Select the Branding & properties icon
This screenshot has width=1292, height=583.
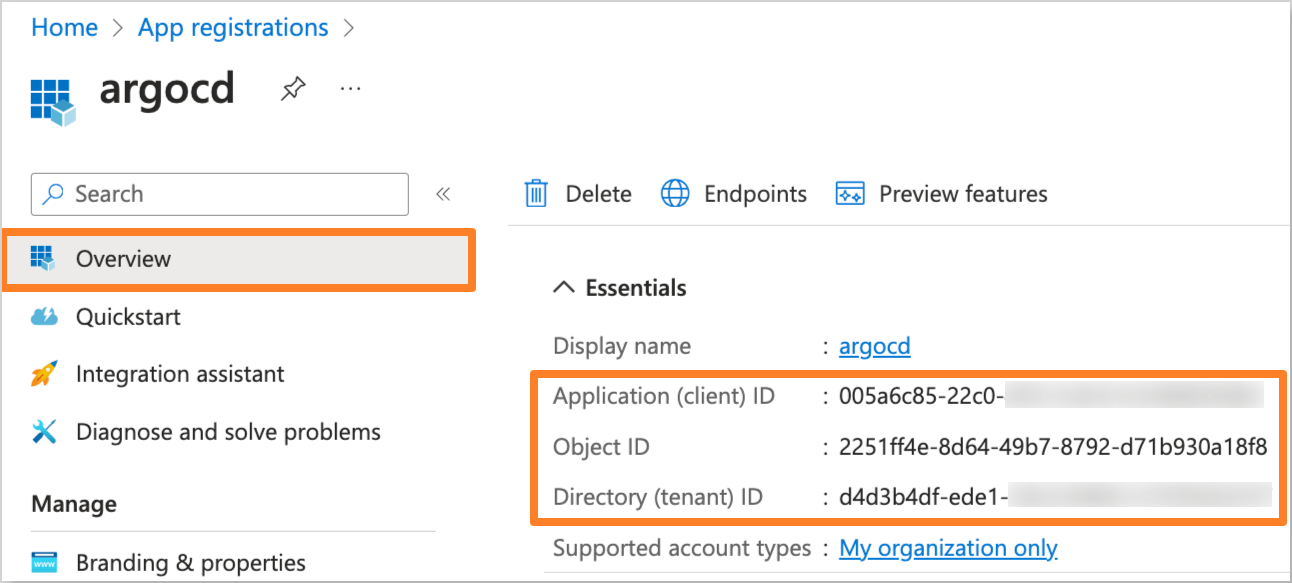click(44, 562)
